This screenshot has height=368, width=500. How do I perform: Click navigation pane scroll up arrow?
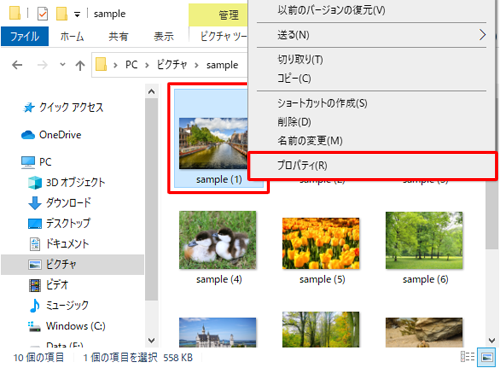[152, 91]
